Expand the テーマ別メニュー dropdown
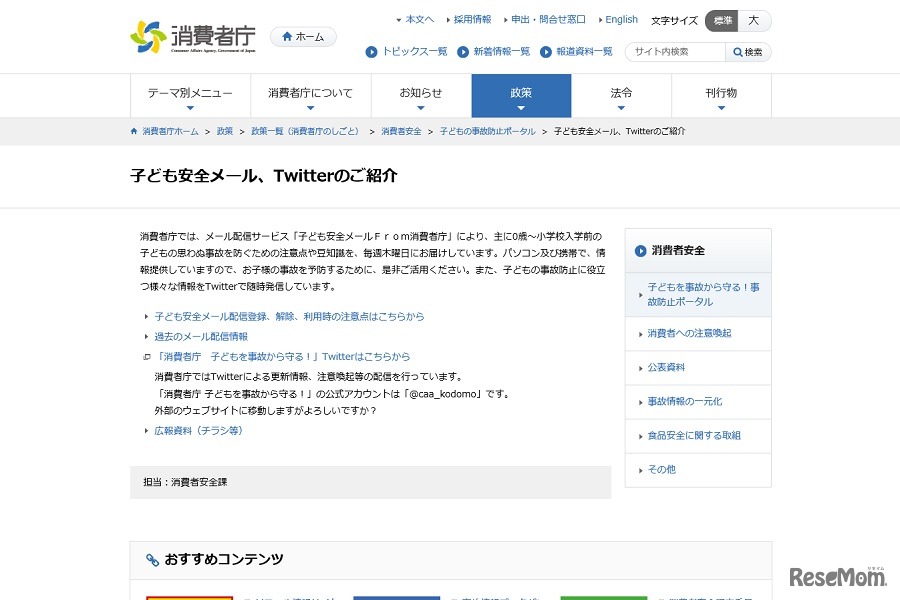Viewport: 900px width, 600px height. 190,95
